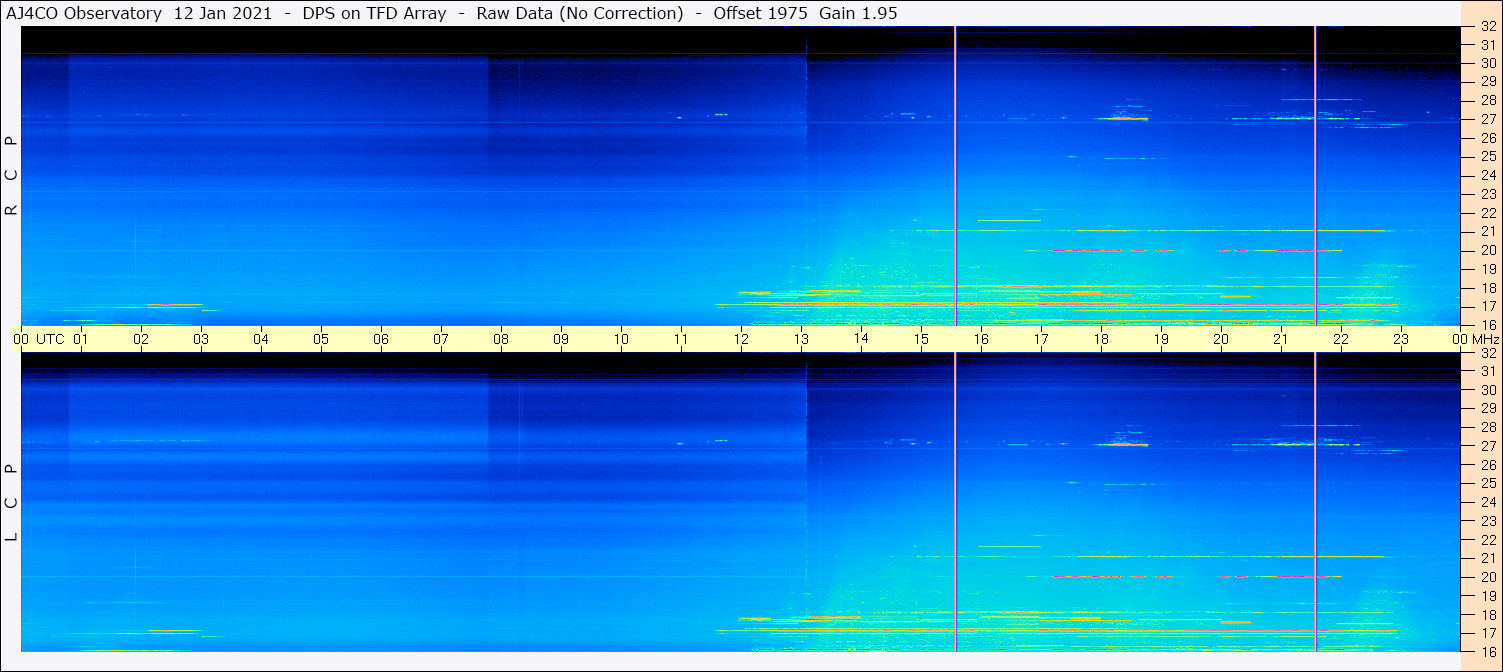This screenshot has width=1503, height=672.
Task: Click the MHz unit label on time axis
Action: coord(1485,339)
